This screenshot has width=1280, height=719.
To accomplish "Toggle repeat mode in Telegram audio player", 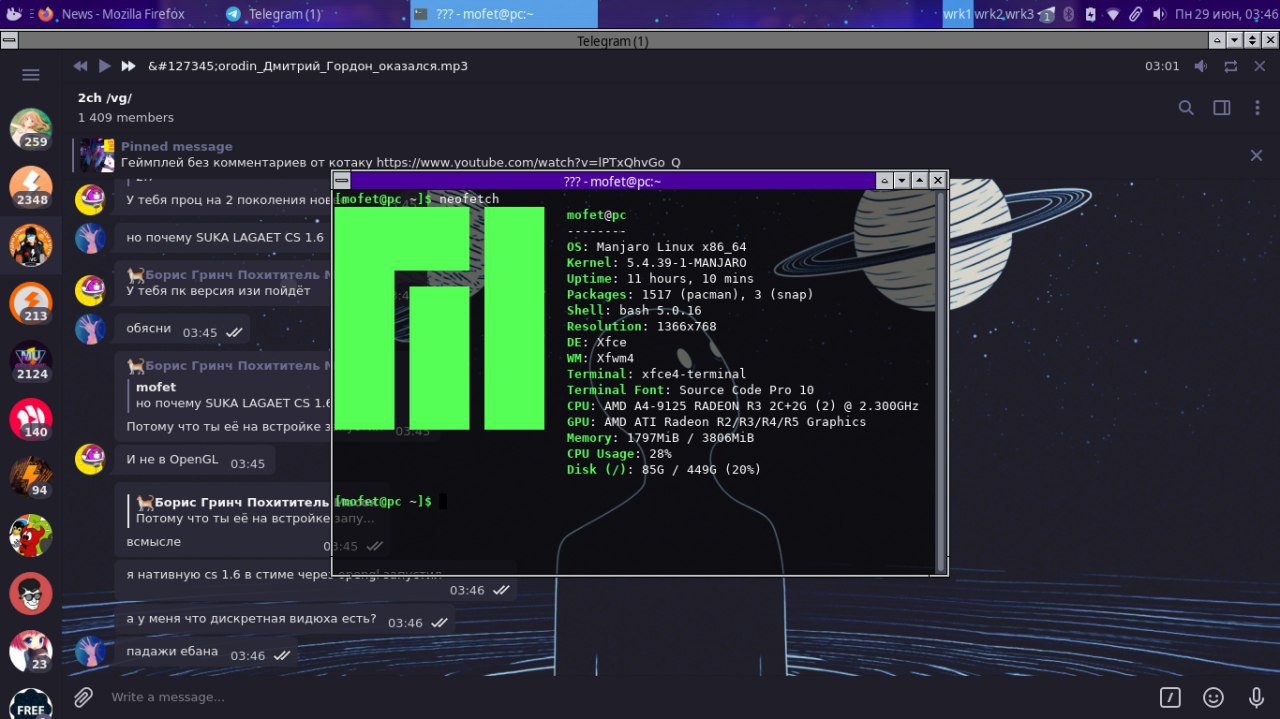I will click(x=1231, y=66).
